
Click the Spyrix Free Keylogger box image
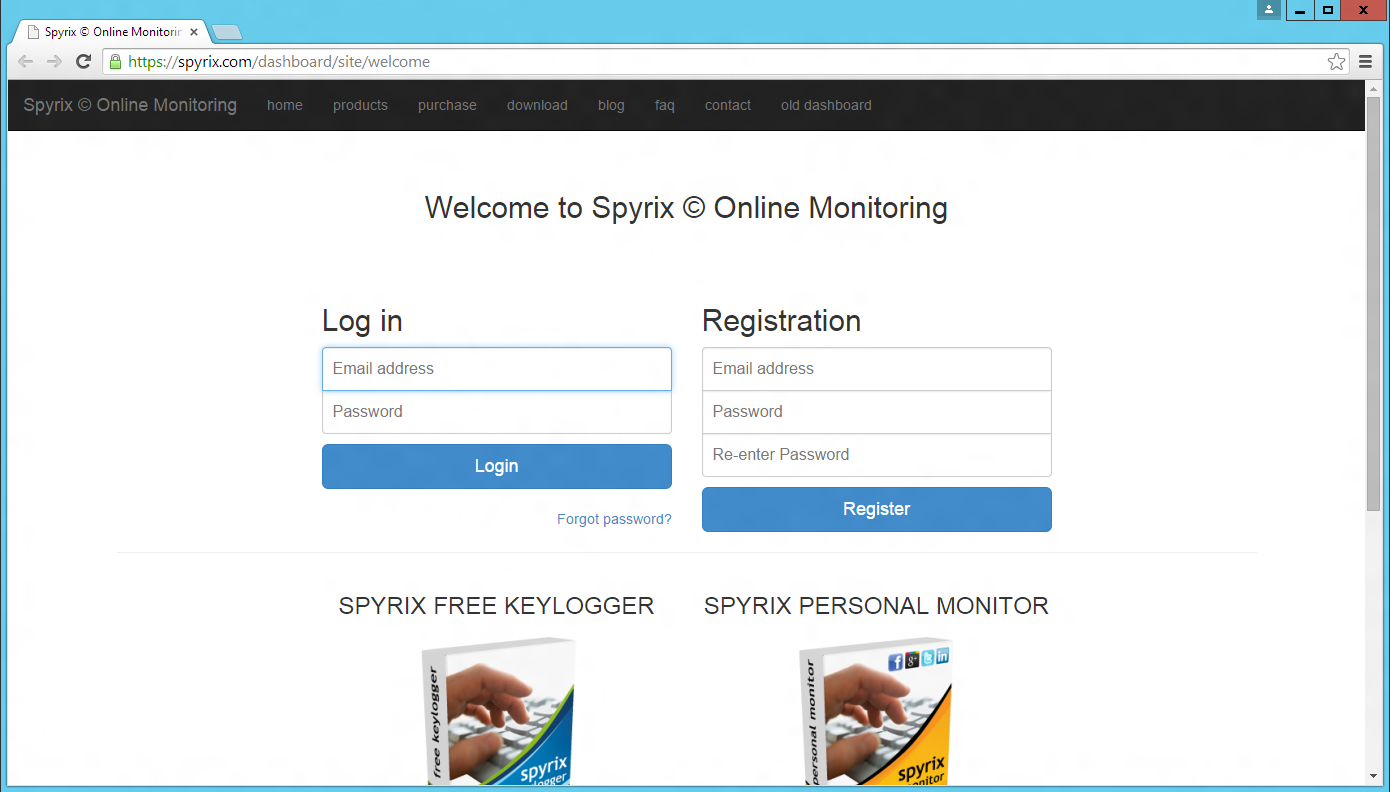tap(497, 712)
